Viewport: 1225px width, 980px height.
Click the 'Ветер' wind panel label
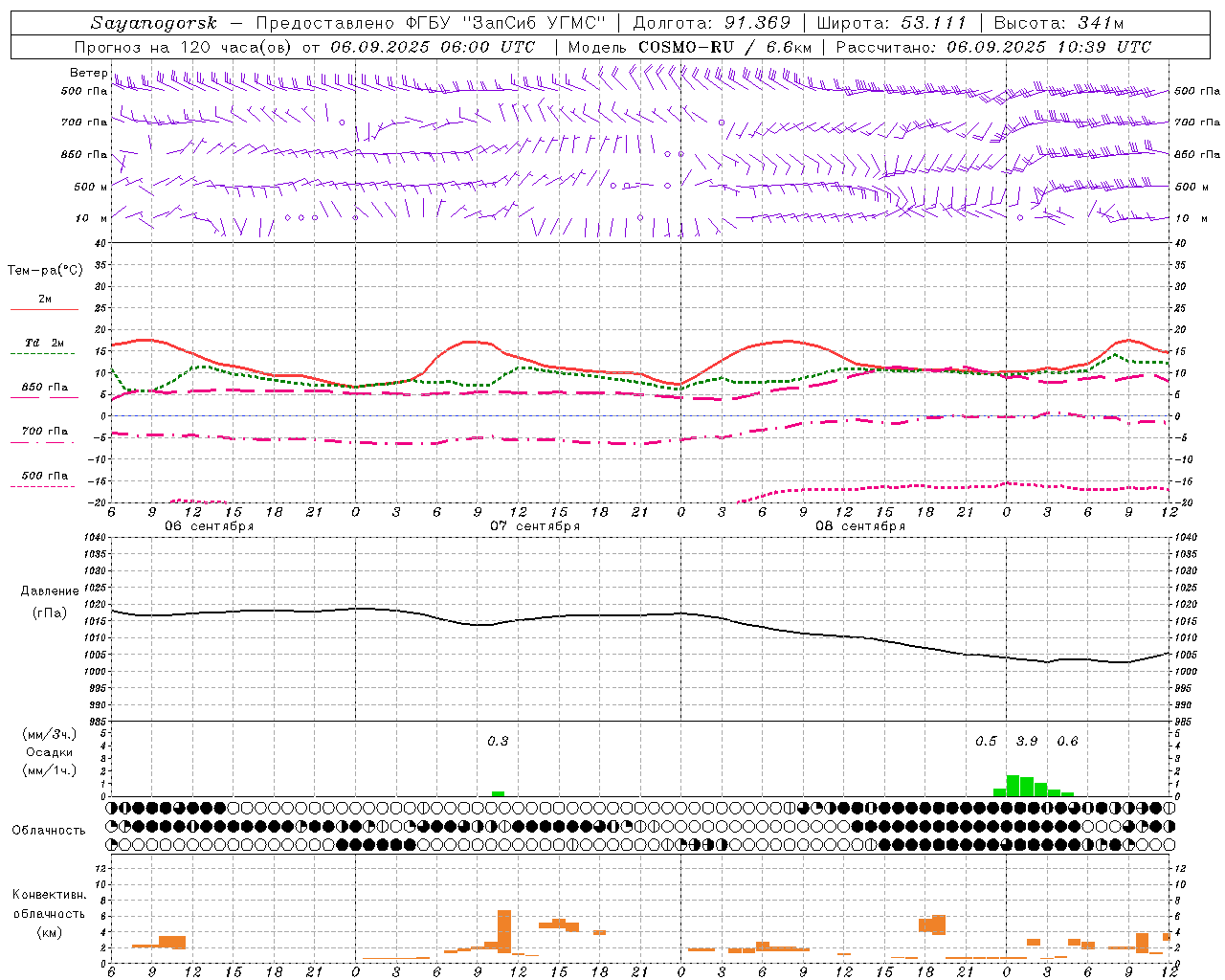(x=88, y=73)
